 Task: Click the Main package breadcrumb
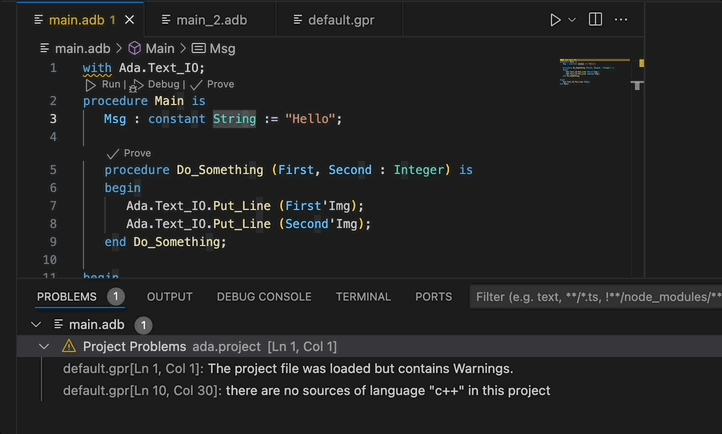point(160,48)
